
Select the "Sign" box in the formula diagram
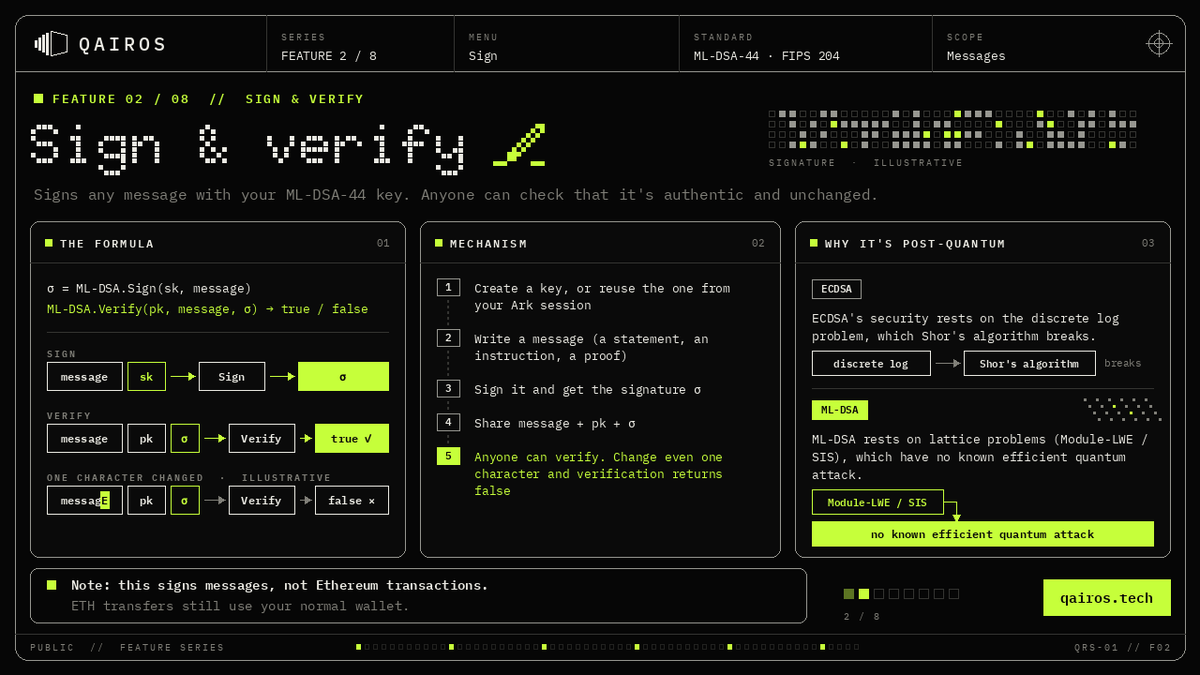pos(232,377)
